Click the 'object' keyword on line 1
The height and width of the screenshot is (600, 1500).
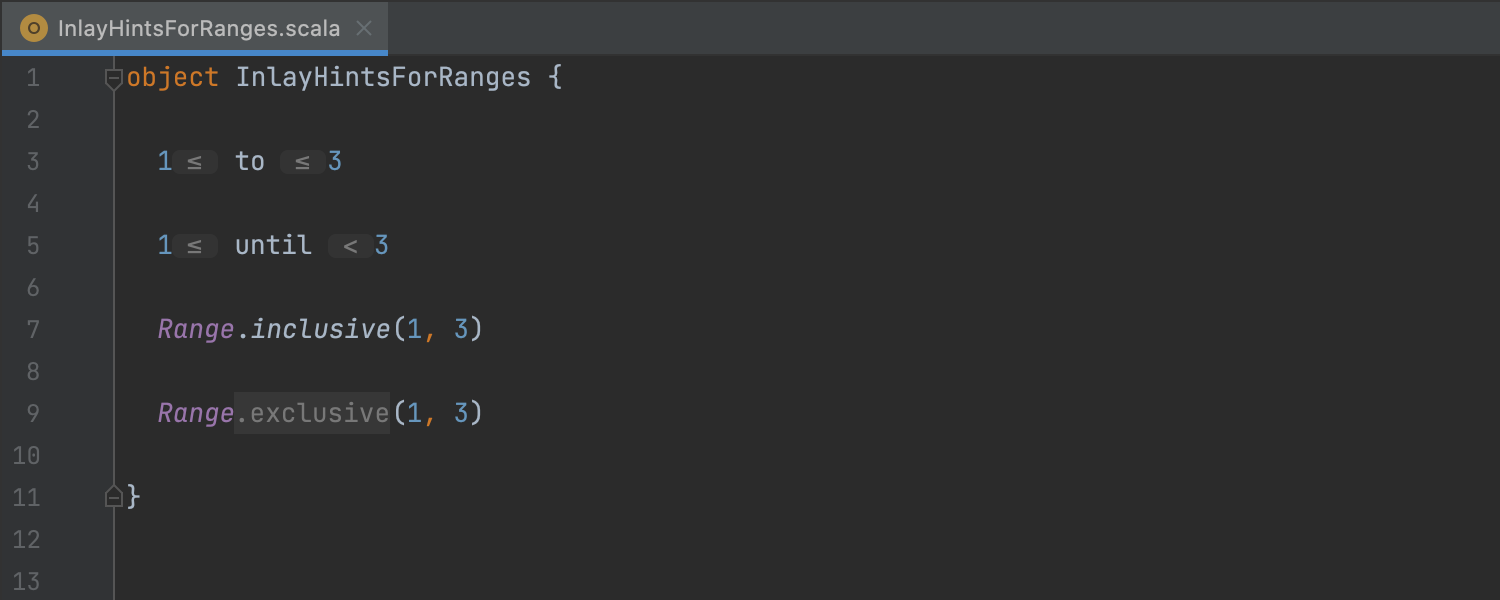click(173, 78)
